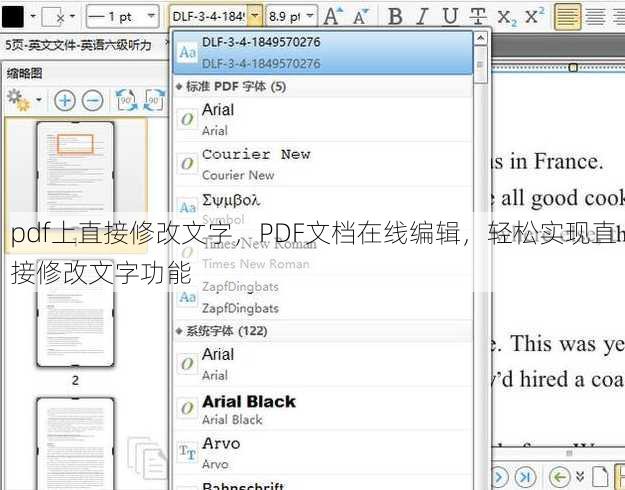
Task: Zoom out thumbnails with the minus icon
Action: point(92,100)
